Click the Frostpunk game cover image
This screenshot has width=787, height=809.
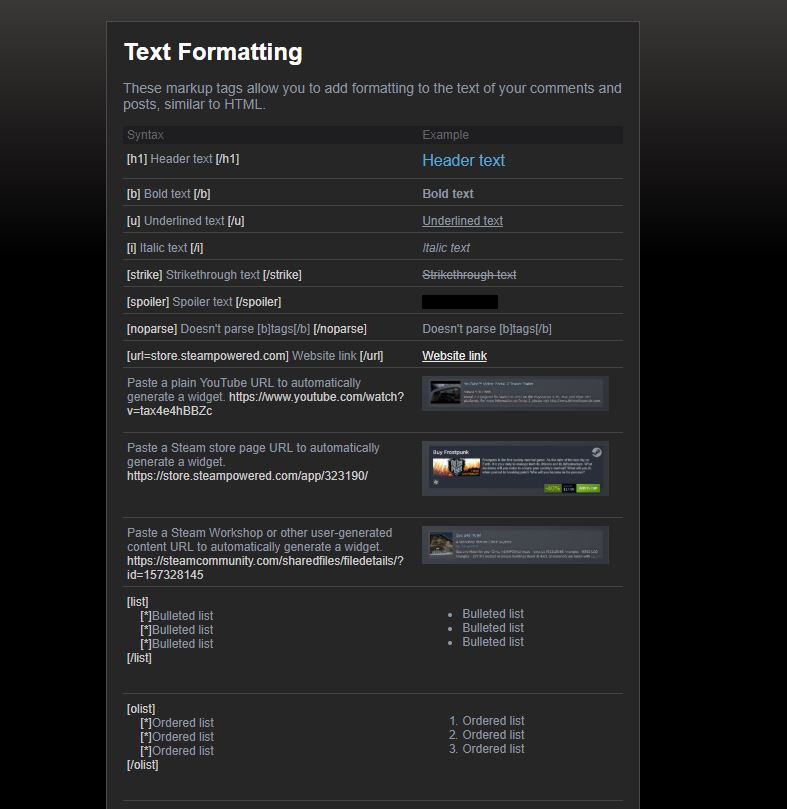456,467
